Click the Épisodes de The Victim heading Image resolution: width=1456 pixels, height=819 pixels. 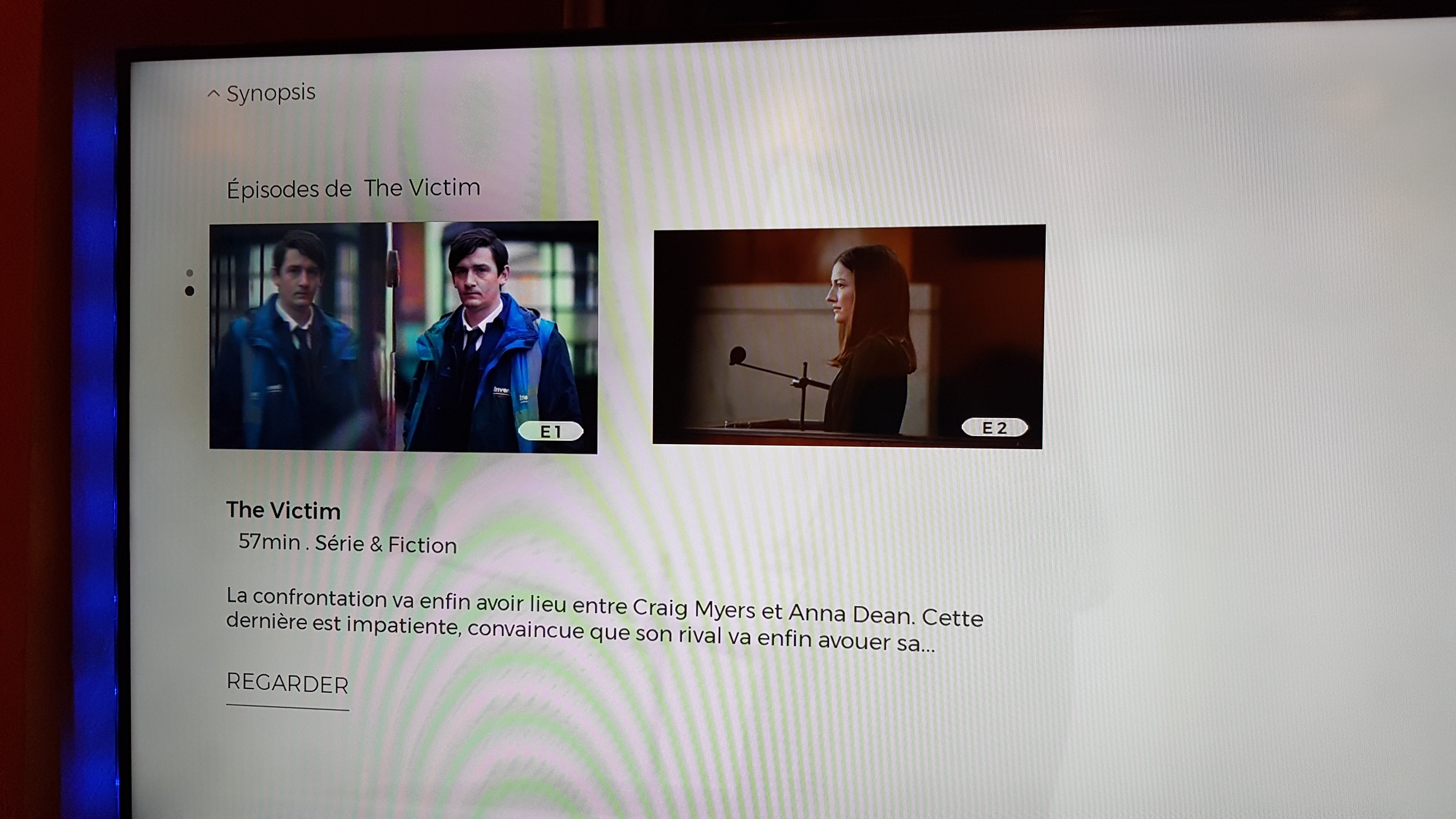pyautogui.click(x=353, y=188)
